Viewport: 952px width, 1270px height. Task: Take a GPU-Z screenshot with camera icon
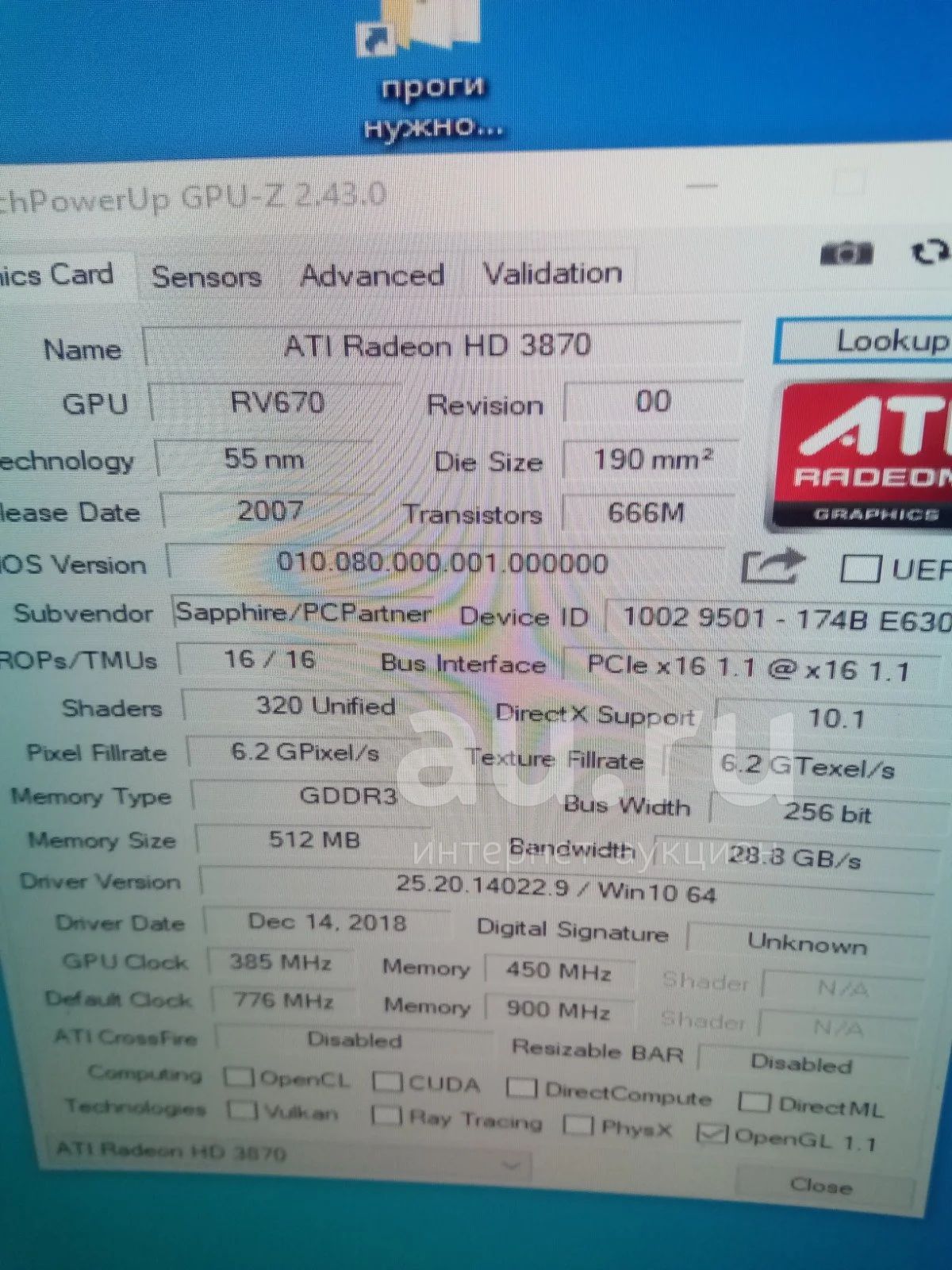(x=846, y=254)
